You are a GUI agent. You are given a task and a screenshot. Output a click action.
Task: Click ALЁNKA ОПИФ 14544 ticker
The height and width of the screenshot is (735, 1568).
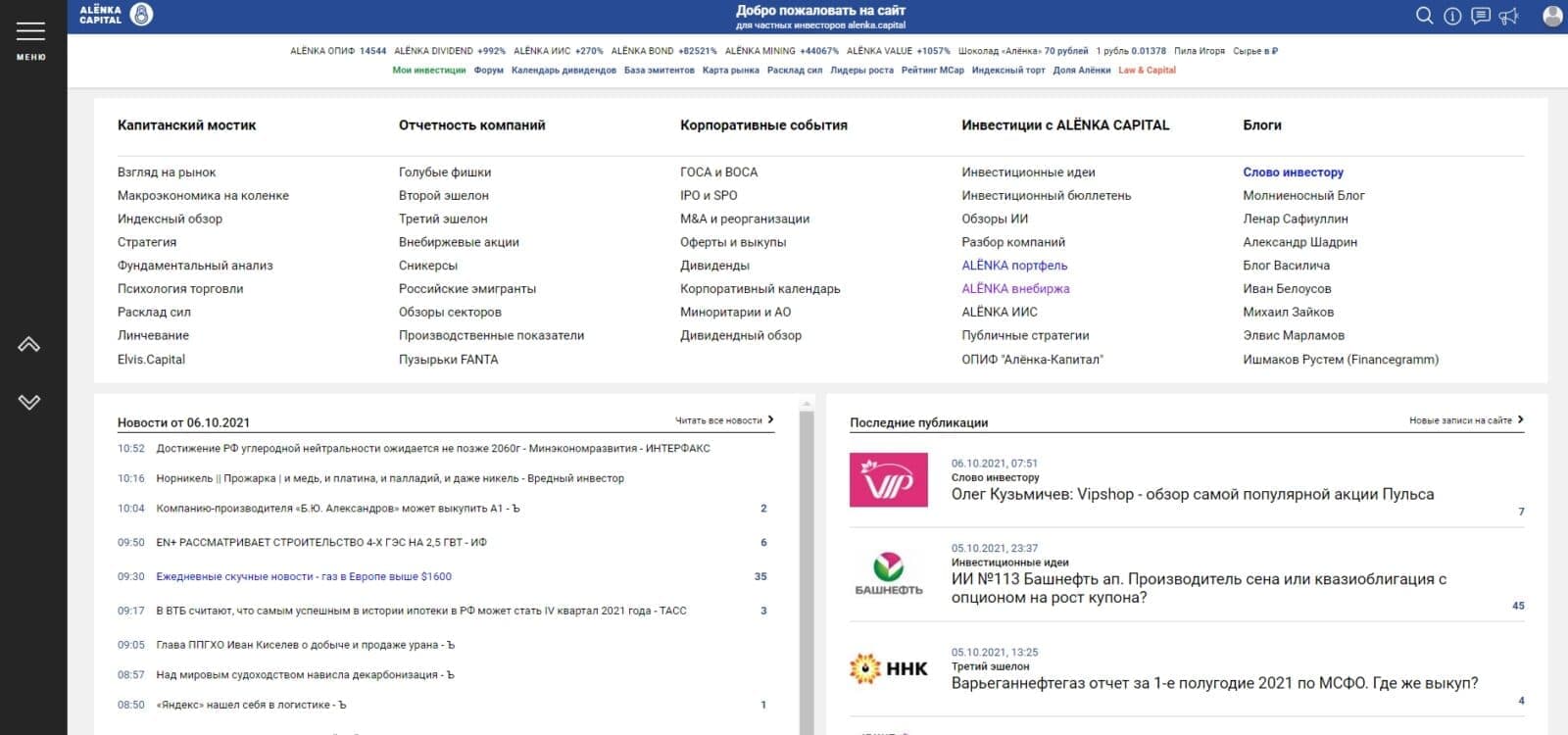pos(338,51)
